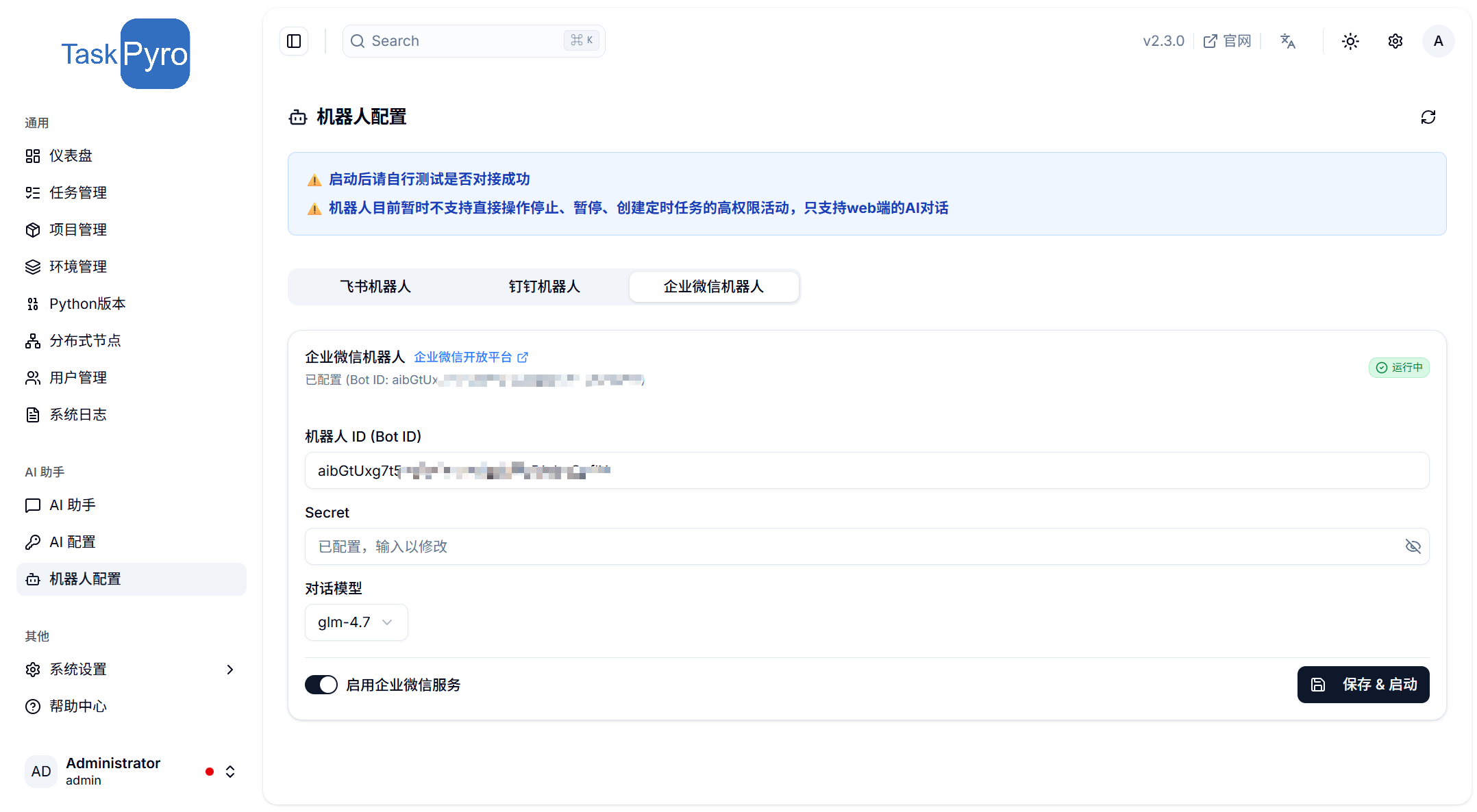Switch to the 飞书机器人 tab

click(375, 286)
